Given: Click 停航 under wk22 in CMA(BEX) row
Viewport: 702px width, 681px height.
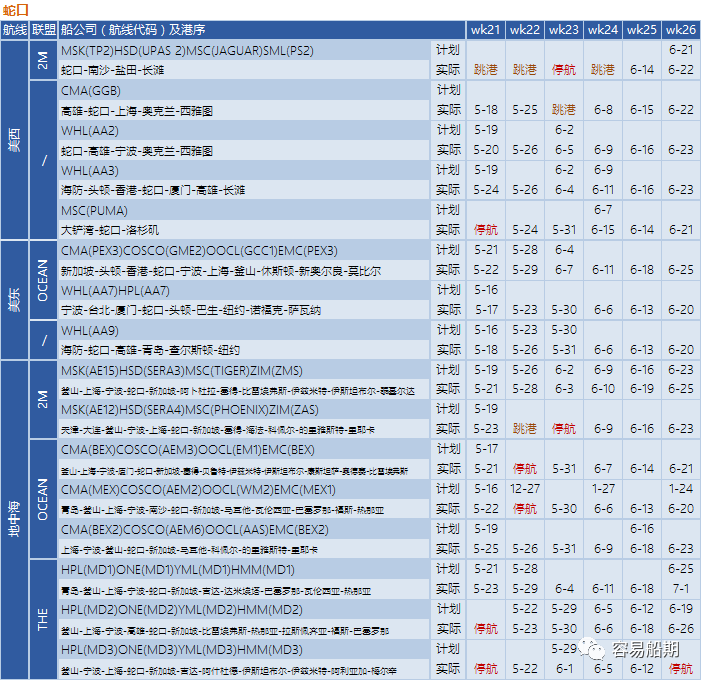Looking at the screenshot, I should pyautogui.click(x=525, y=469).
